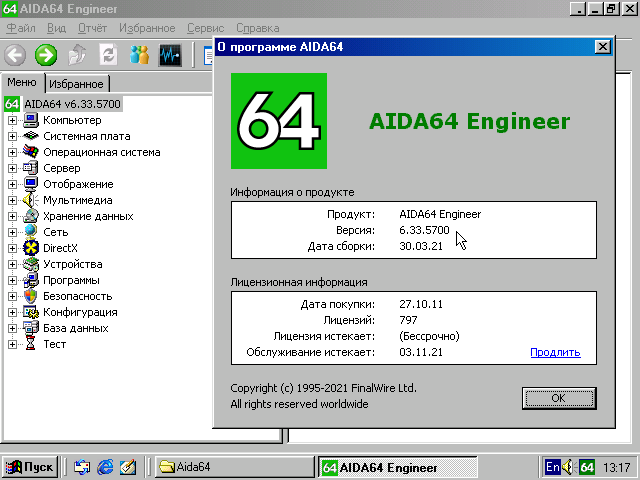
Task: Expand the Сеть tree node
Action: [x=13, y=232]
